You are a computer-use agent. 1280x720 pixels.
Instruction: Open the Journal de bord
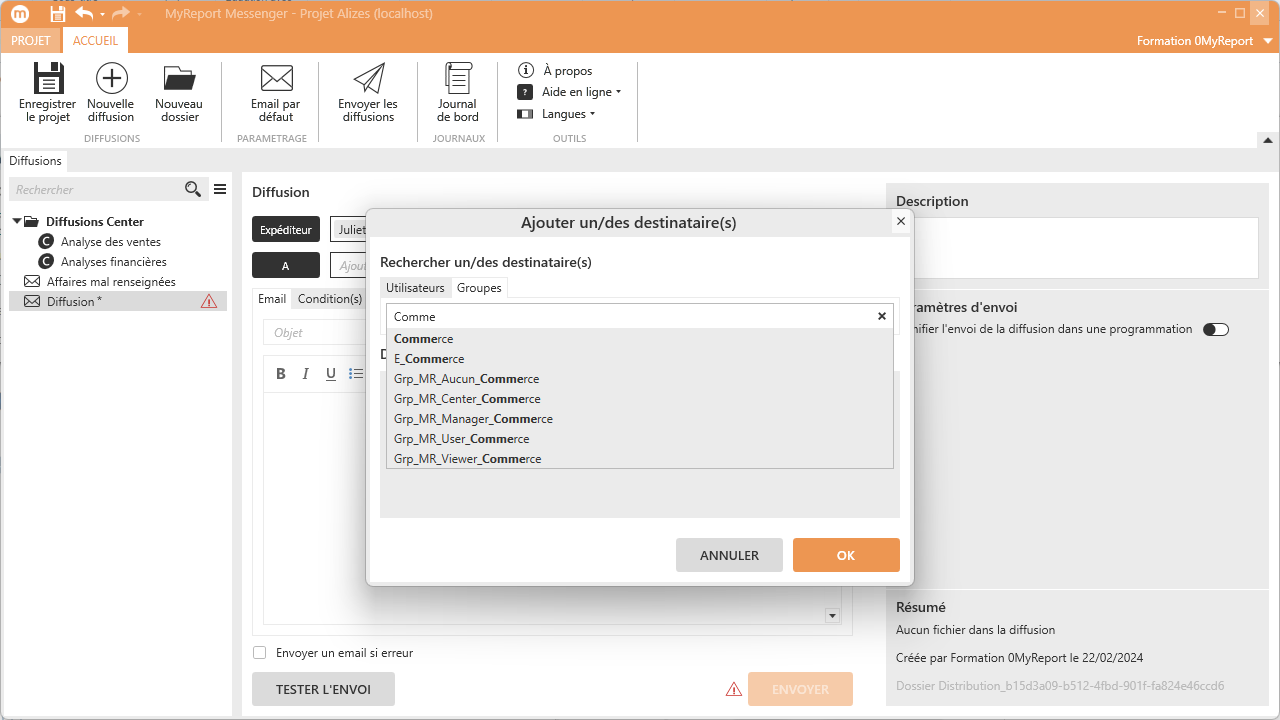458,80
